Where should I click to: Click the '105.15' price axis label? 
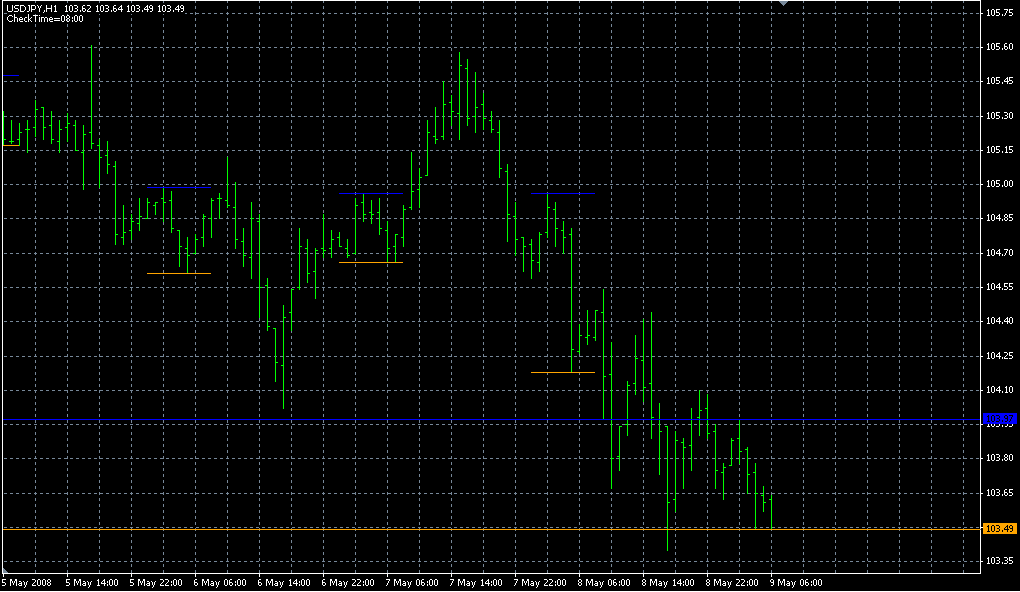click(x=1000, y=150)
